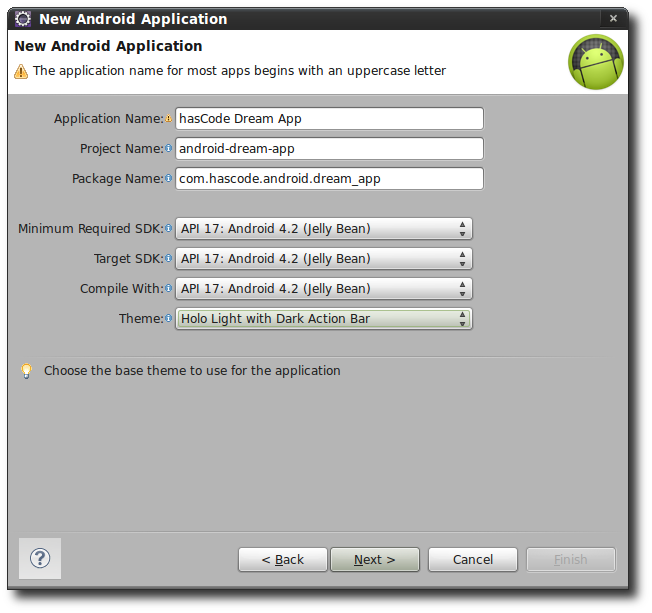Go back with the Back button
The image size is (652, 613).
pyautogui.click(x=283, y=559)
